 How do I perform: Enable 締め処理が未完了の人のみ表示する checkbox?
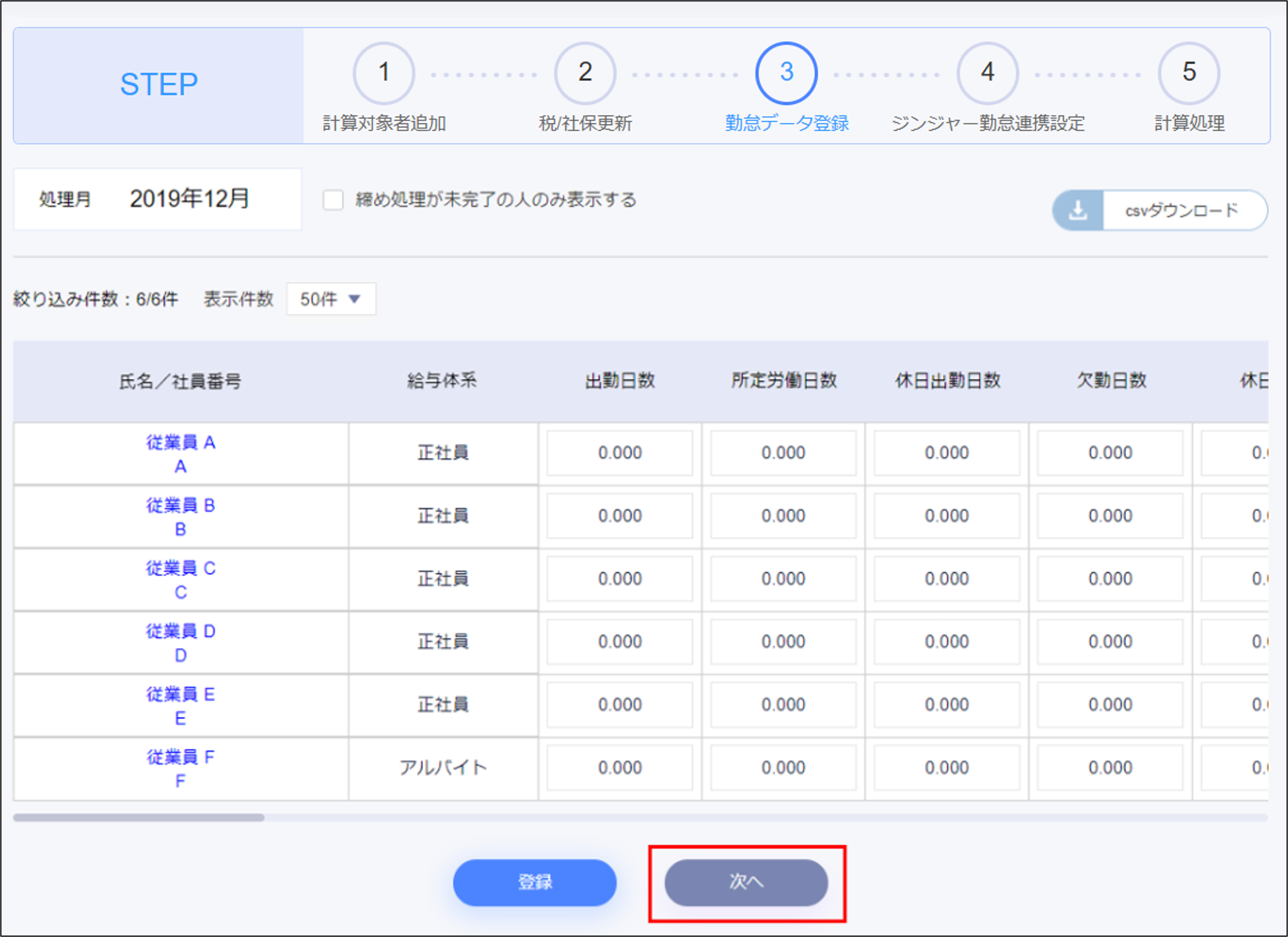point(333,200)
